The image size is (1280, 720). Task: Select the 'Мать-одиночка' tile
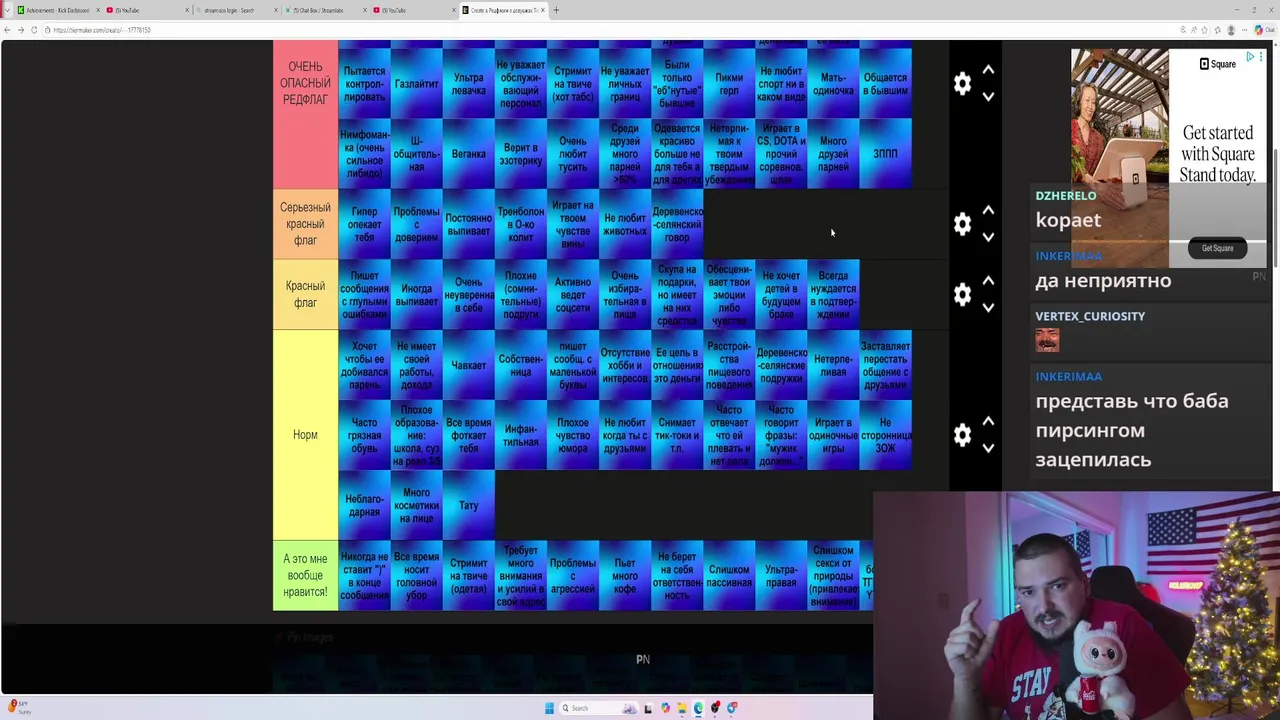833,84
